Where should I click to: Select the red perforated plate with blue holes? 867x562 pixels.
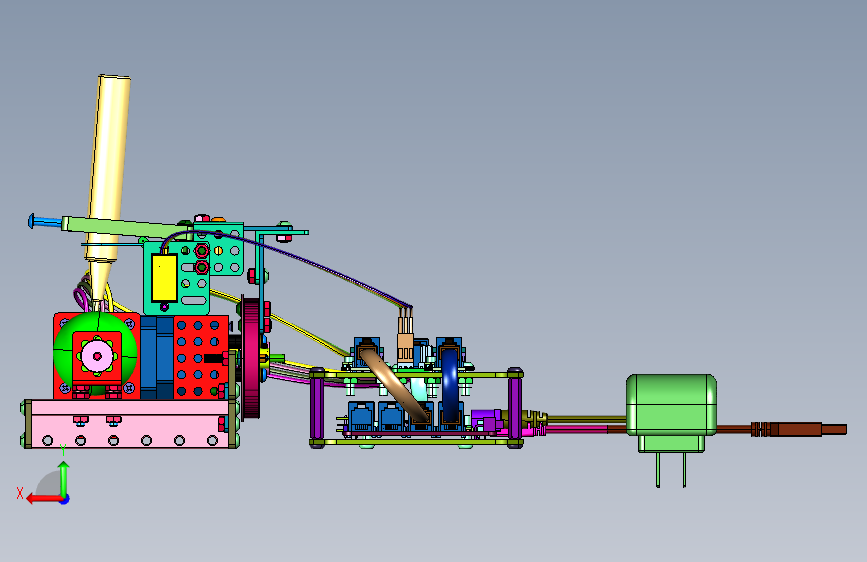pos(201,357)
